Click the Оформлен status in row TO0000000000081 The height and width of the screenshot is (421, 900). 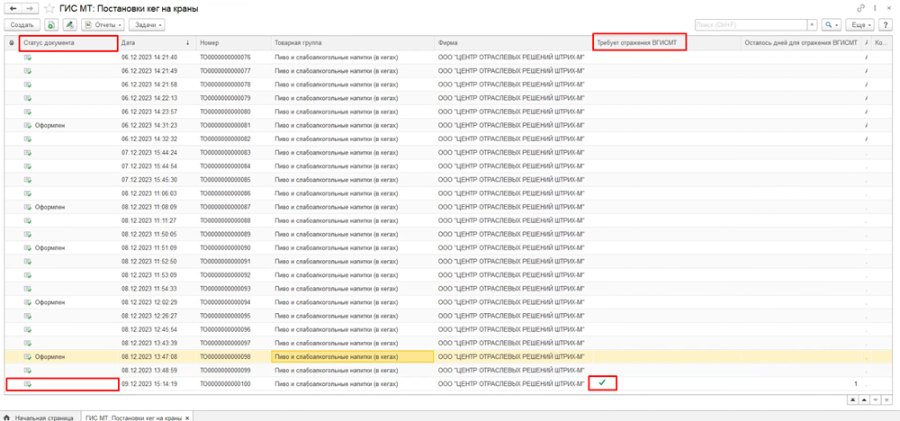click(50, 125)
